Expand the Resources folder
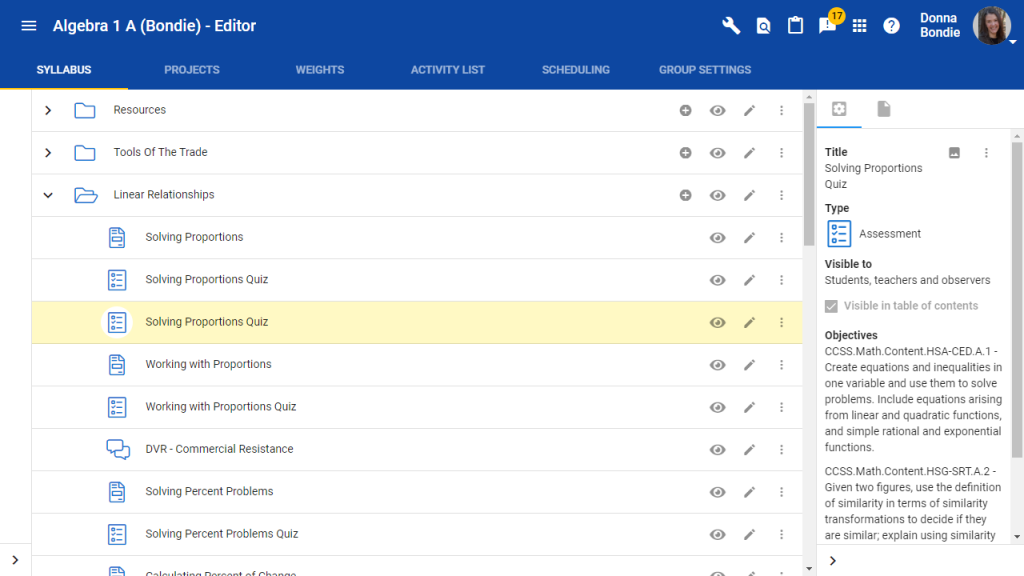This screenshot has width=1024, height=576. click(48, 111)
